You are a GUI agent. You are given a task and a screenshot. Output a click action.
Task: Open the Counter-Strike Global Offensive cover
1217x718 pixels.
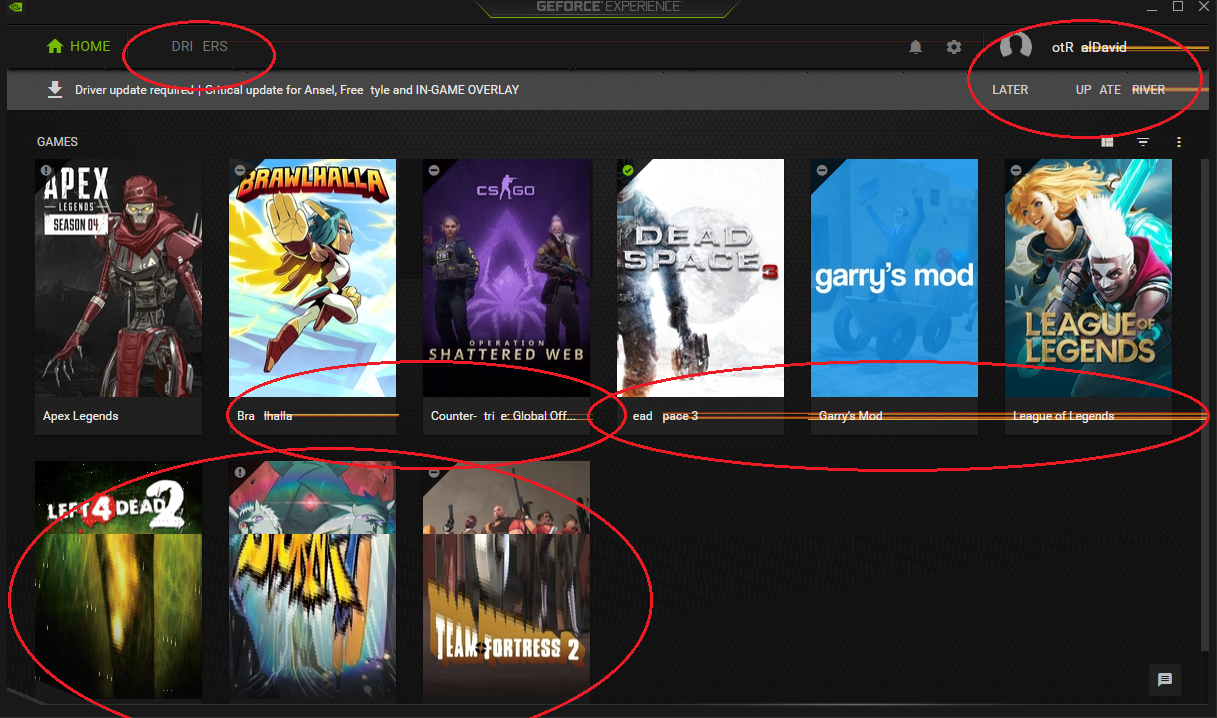pyautogui.click(x=506, y=278)
